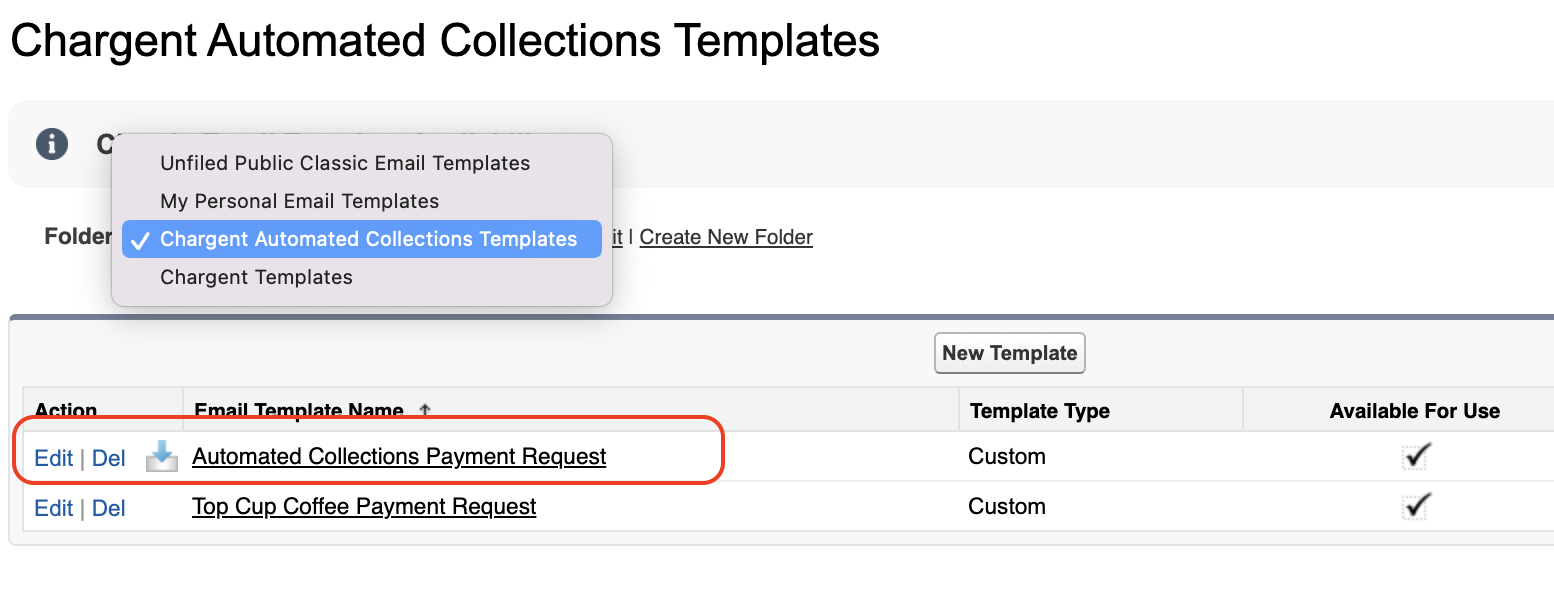The width and height of the screenshot is (1554, 598).
Task: Edit the Top Cup Coffee Payment Request template
Action: pyautogui.click(x=54, y=506)
